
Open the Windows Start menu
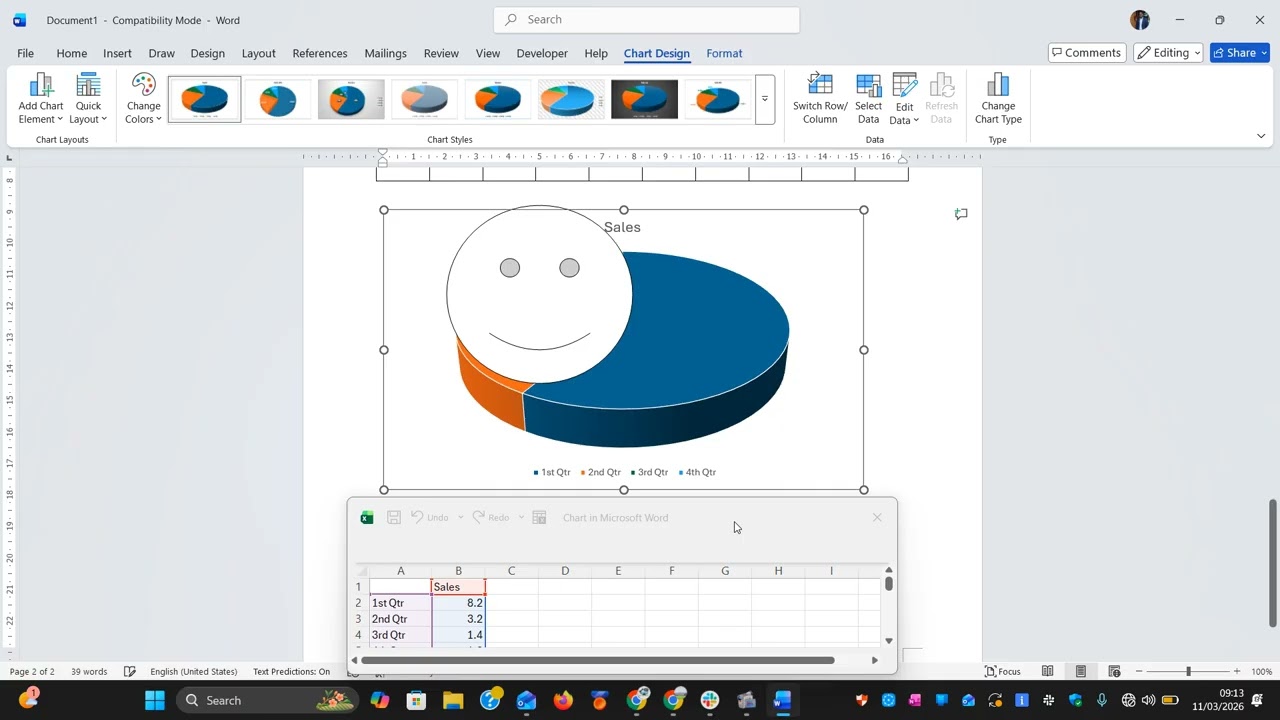tap(155, 700)
